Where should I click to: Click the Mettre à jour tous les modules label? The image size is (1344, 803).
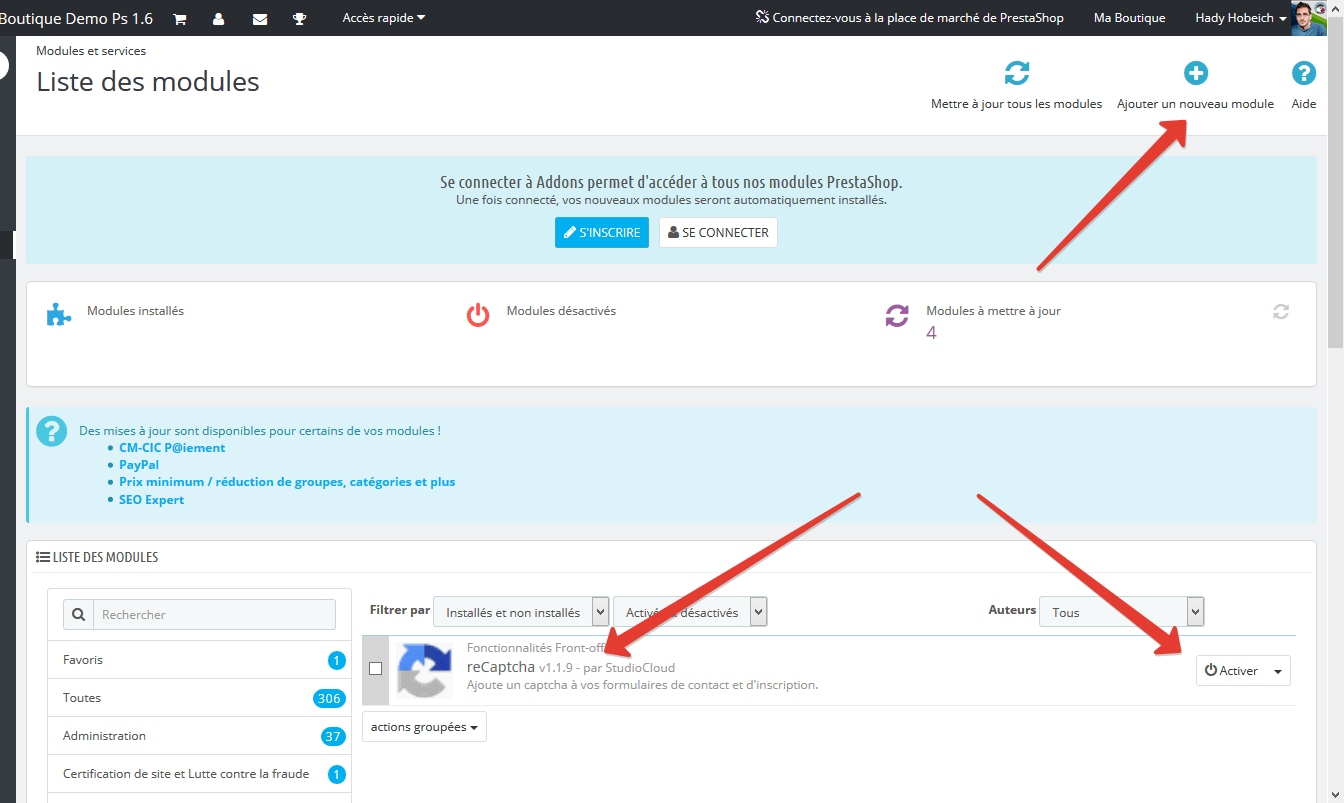[x=1016, y=104]
